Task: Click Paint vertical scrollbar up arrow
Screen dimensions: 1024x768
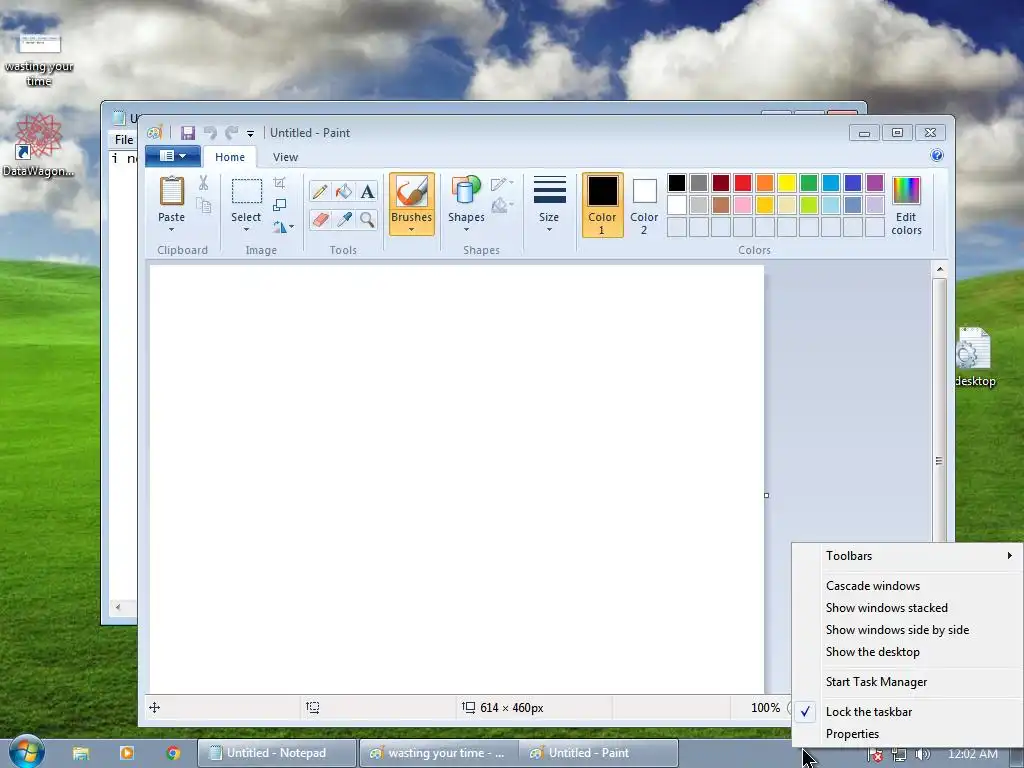Action: coord(940,269)
